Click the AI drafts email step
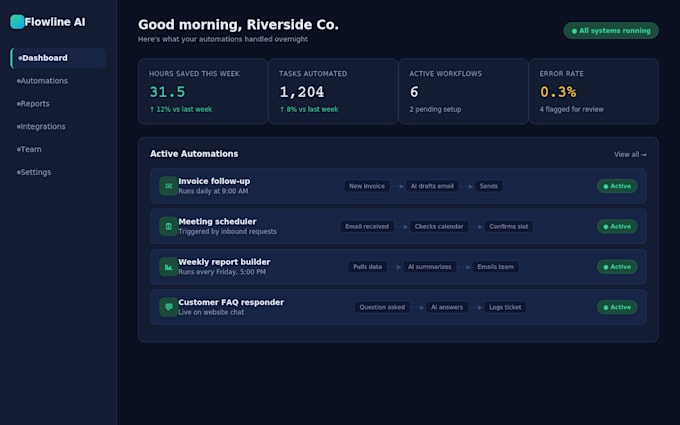Viewport: 680px width, 425px height. pos(432,186)
